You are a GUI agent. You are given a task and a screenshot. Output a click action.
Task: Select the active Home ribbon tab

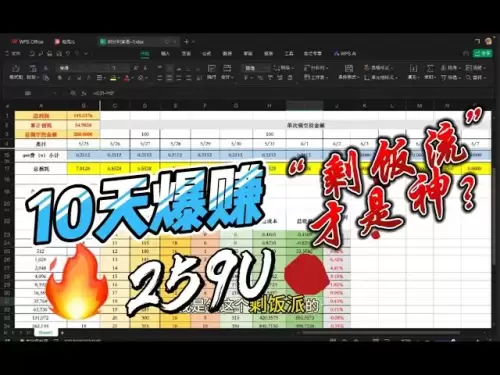pyautogui.click(x=145, y=53)
